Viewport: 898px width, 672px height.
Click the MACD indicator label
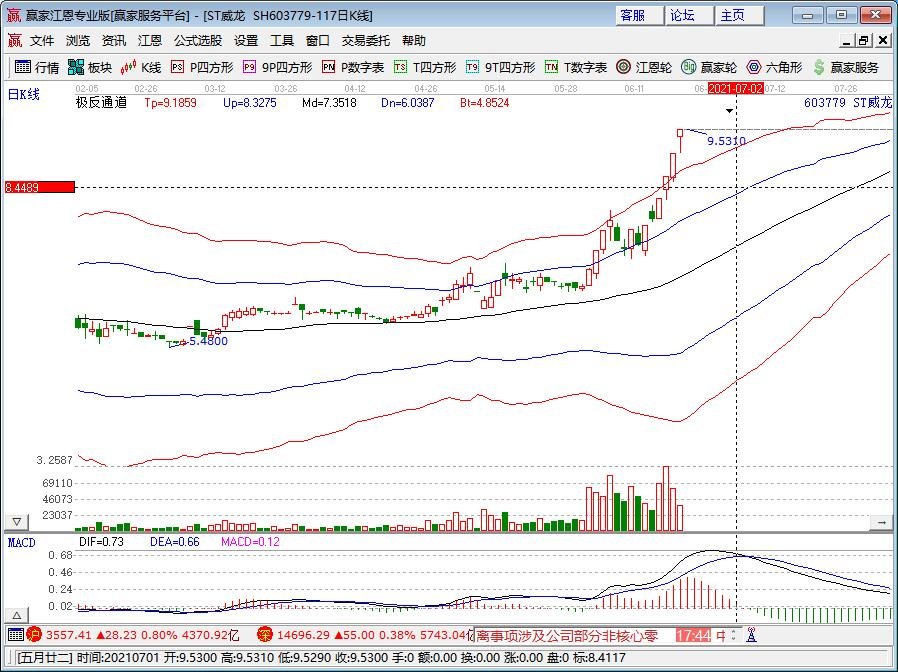tap(22, 543)
